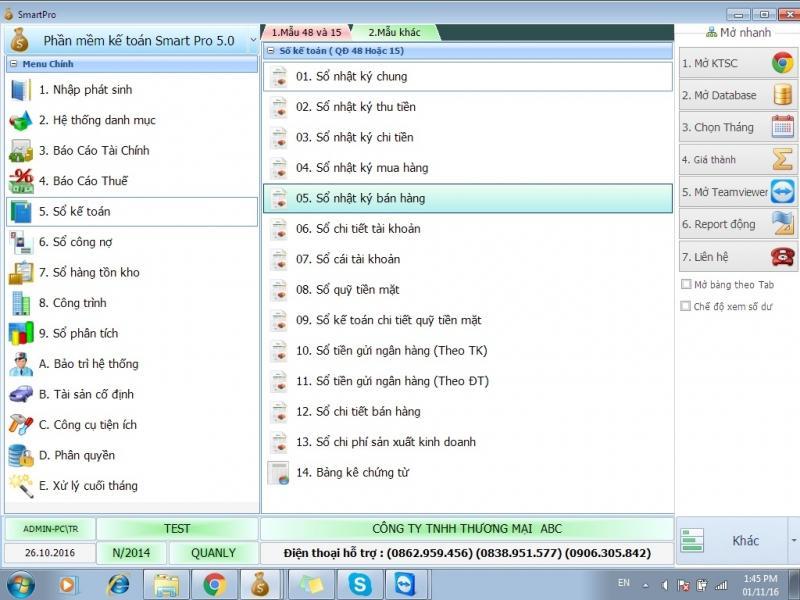800x600 pixels.
Task: Collapse the Sổ kế toán section header
Action: pyautogui.click(x=269, y=50)
